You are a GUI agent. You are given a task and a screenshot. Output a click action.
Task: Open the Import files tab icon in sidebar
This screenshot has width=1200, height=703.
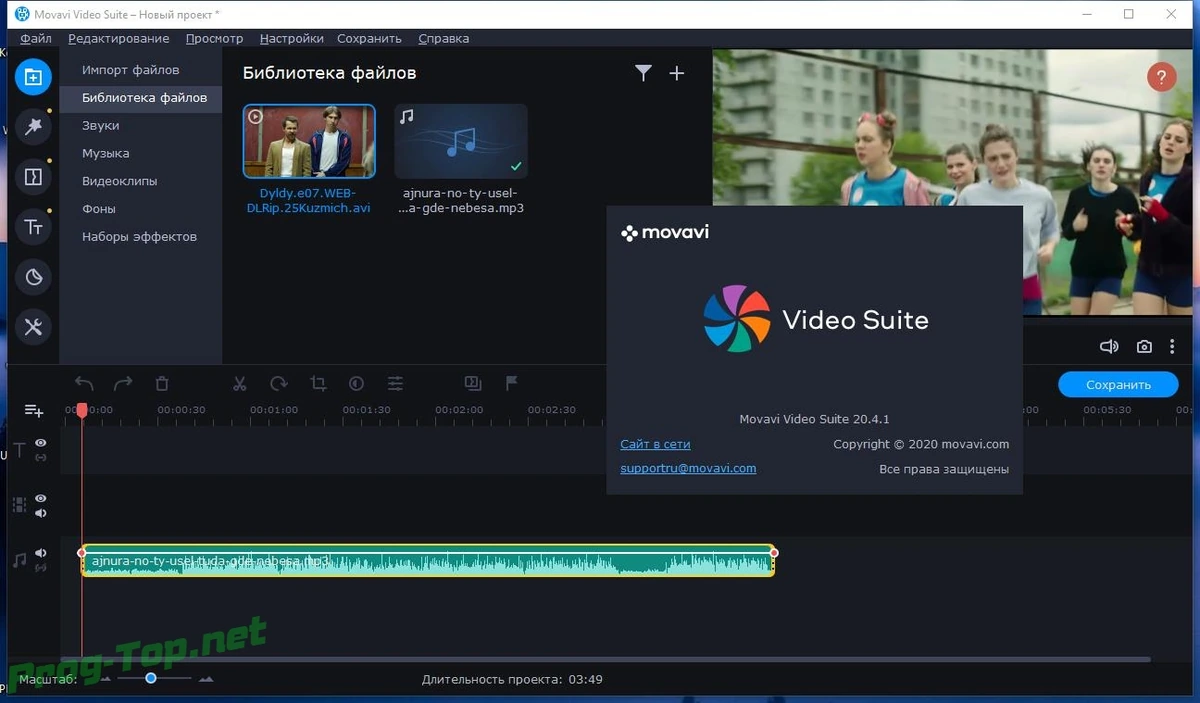(33, 77)
